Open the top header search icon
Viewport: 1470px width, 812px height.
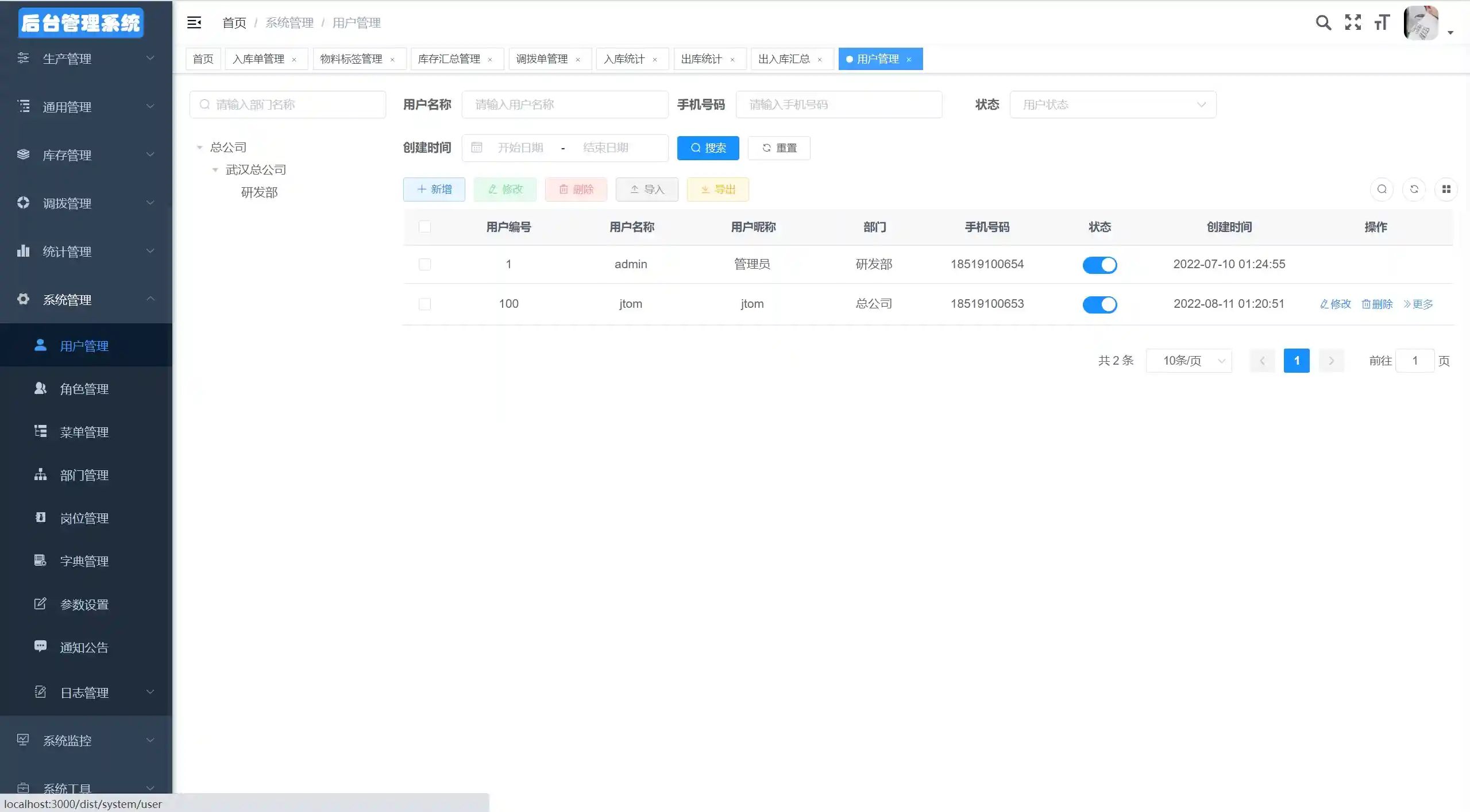[x=1323, y=22]
